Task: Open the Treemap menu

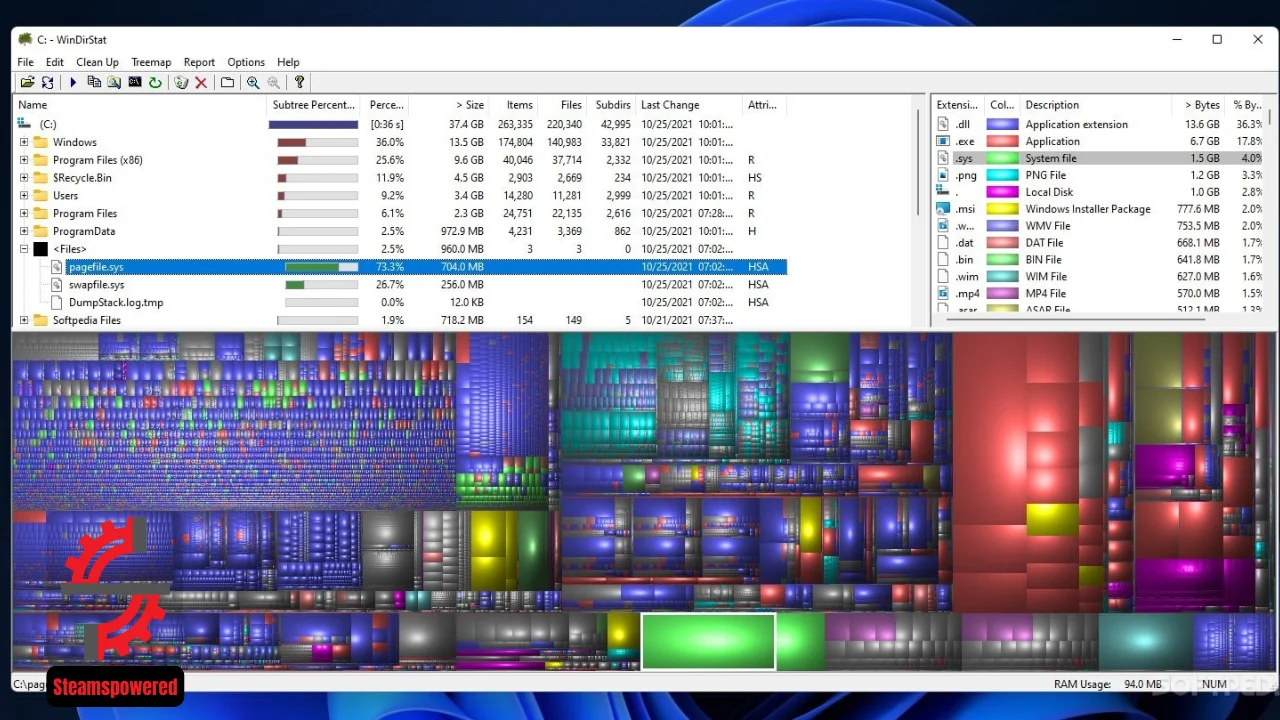Action: coord(151,62)
